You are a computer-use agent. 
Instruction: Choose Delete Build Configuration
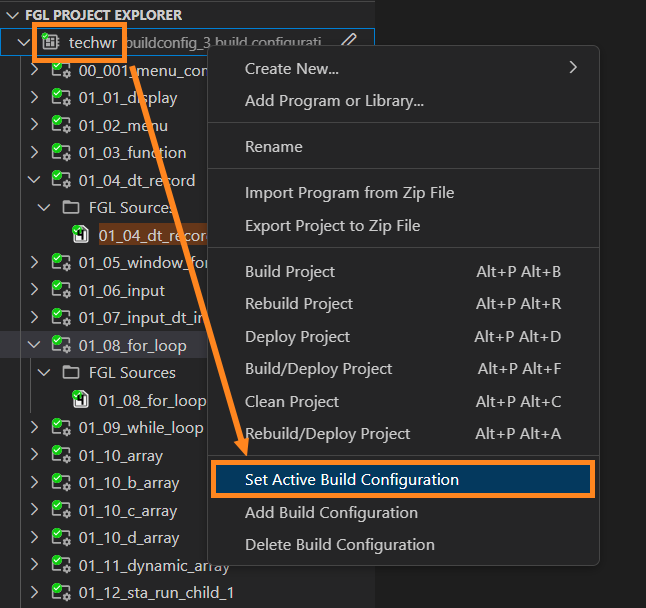point(340,545)
